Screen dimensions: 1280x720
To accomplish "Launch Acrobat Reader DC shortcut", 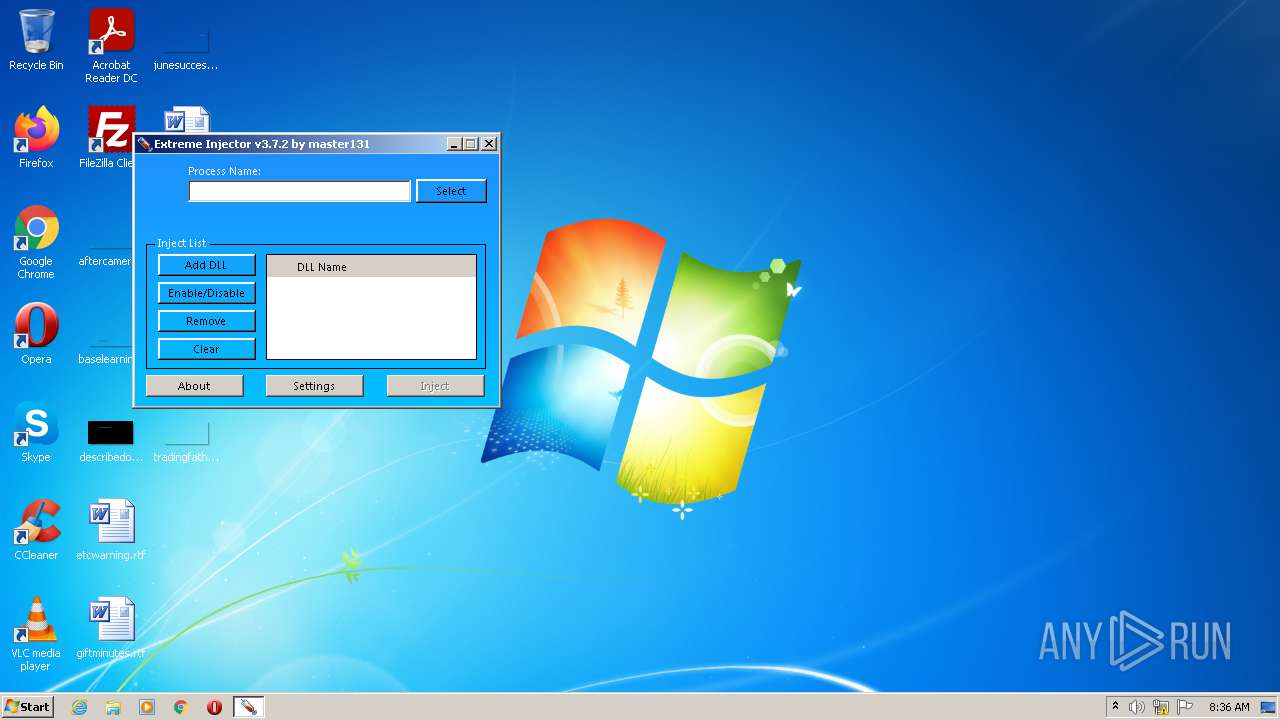I will pyautogui.click(x=111, y=46).
